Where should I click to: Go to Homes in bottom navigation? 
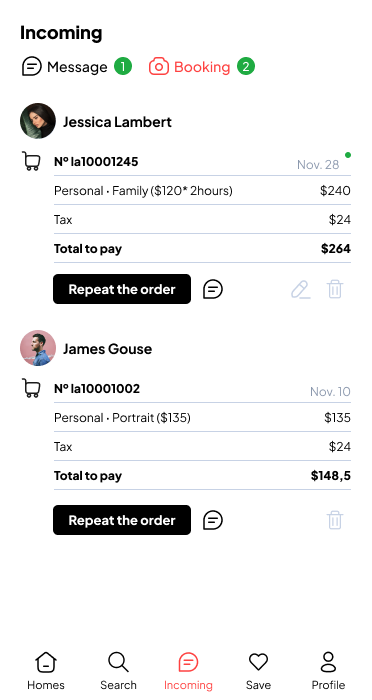pyautogui.click(x=46, y=671)
